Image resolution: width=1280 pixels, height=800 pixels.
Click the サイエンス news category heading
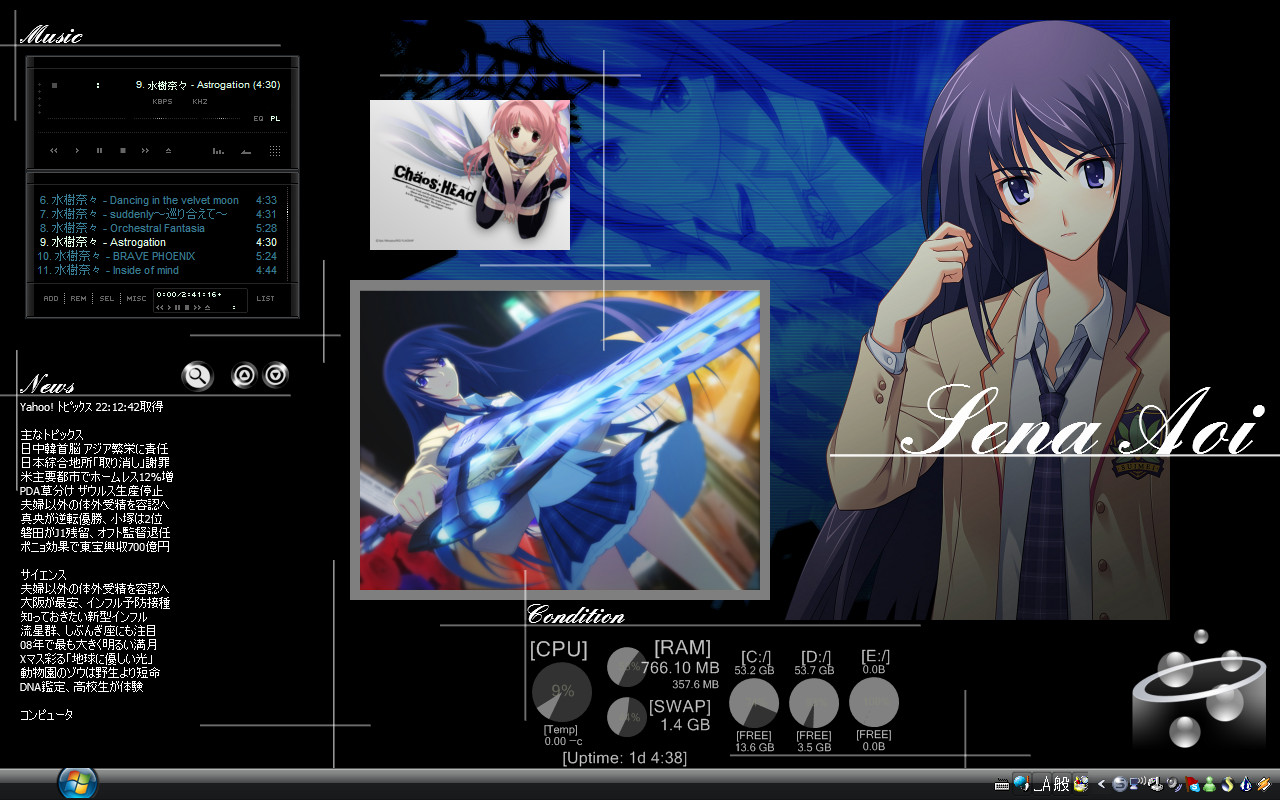tap(43, 575)
